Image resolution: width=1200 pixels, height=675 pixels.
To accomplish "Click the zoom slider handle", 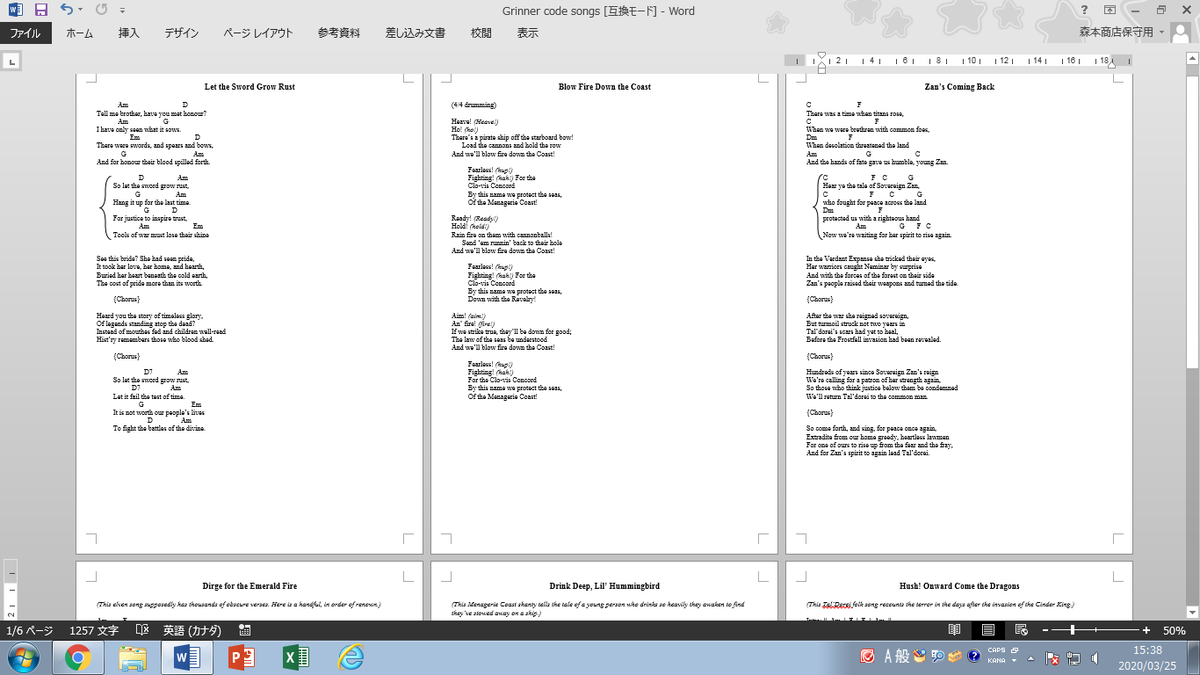I will click(1073, 631).
